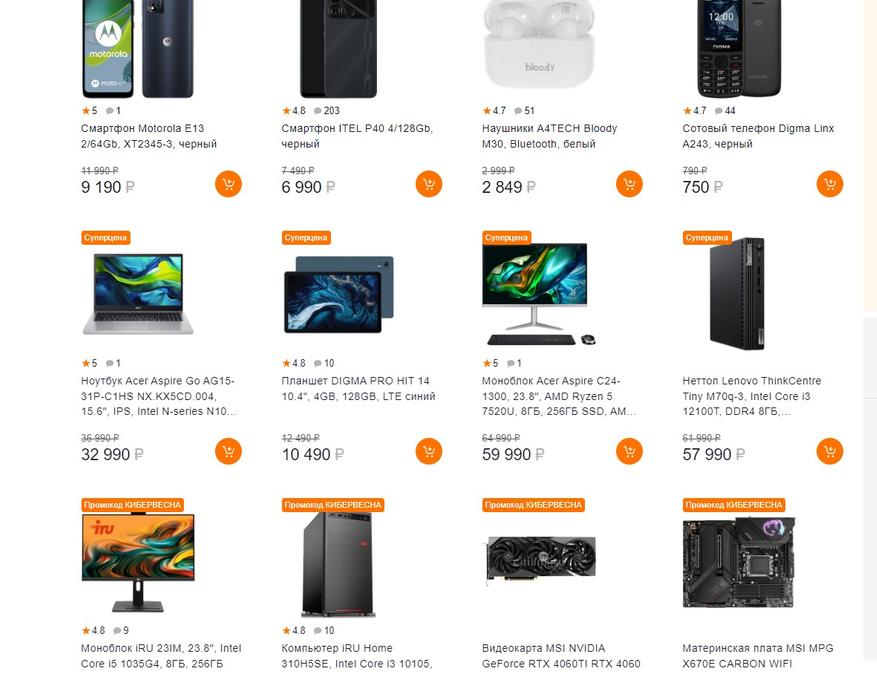The height and width of the screenshot is (674, 877).
Task: Add Acer Aspire Go laptop to cart
Action: tap(228, 451)
